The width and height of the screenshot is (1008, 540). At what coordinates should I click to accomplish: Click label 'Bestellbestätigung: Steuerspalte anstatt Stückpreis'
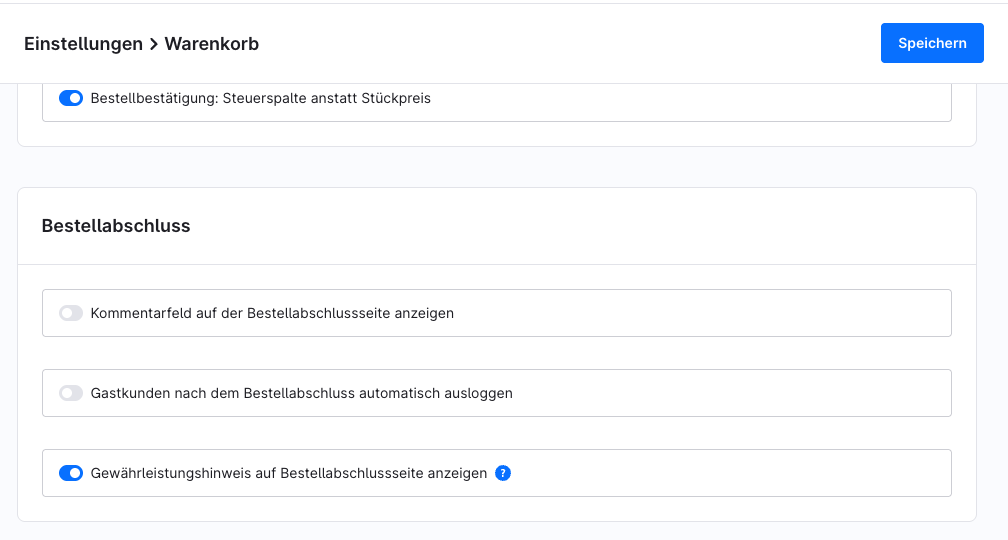tap(260, 98)
